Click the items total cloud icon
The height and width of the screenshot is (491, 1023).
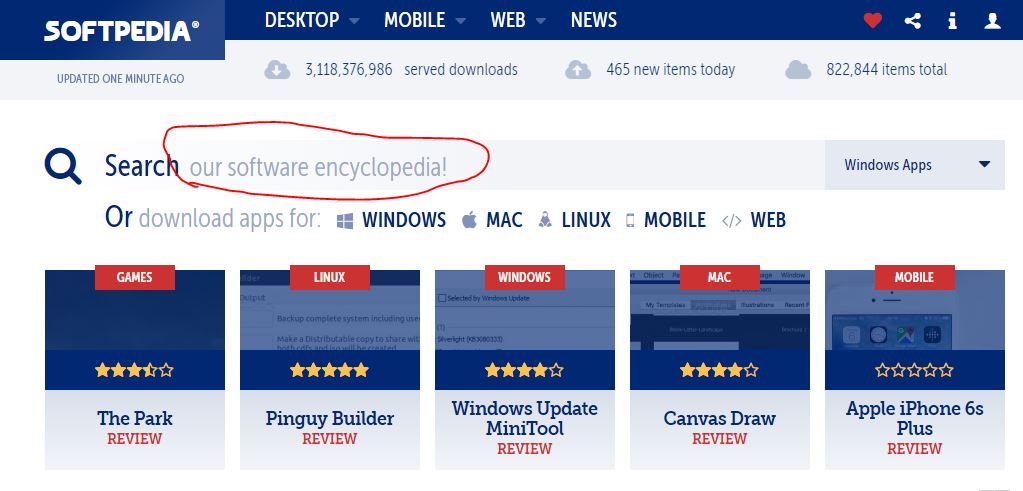click(798, 70)
